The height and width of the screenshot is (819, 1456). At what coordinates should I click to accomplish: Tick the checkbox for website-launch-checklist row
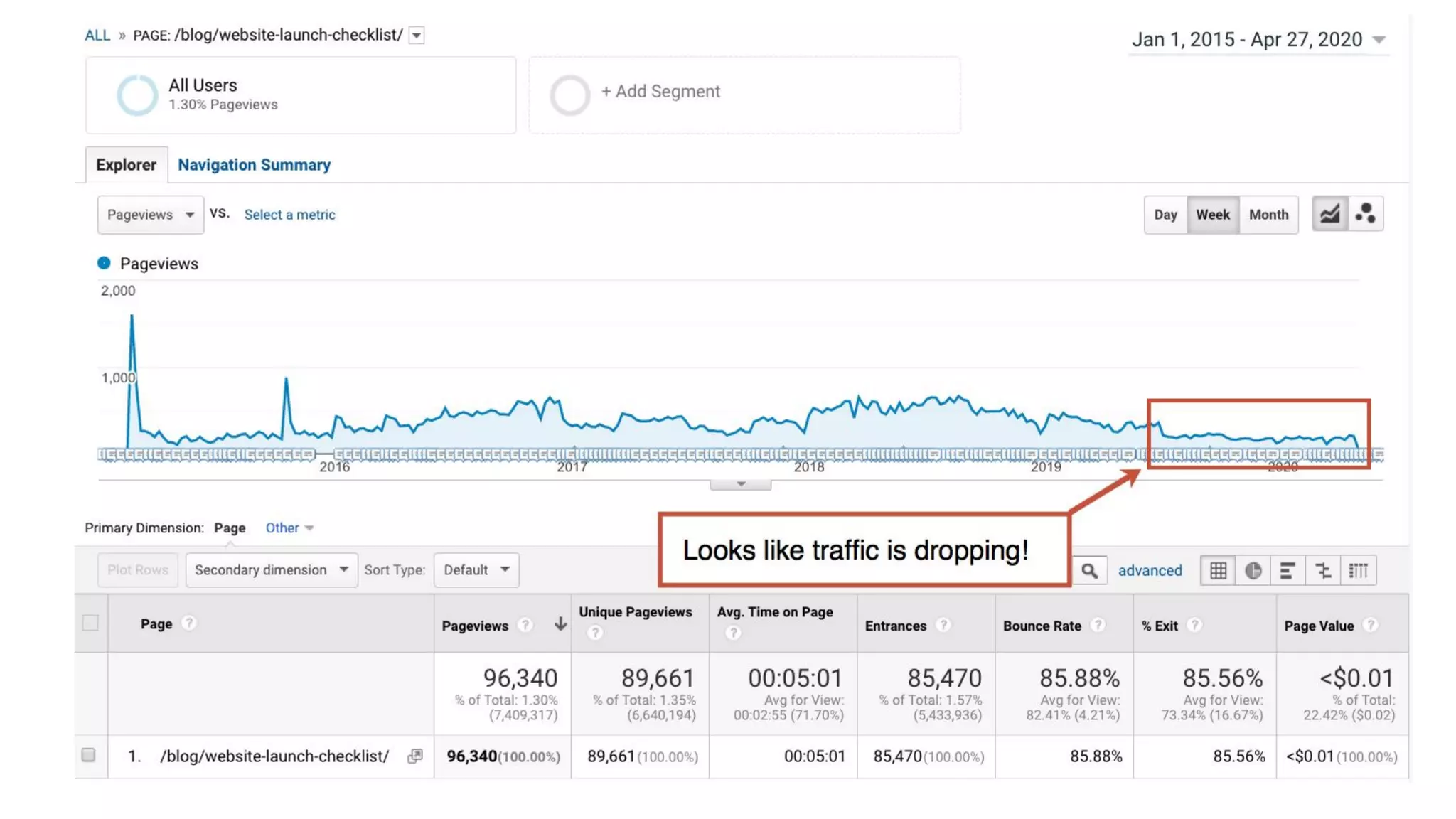pyautogui.click(x=88, y=755)
